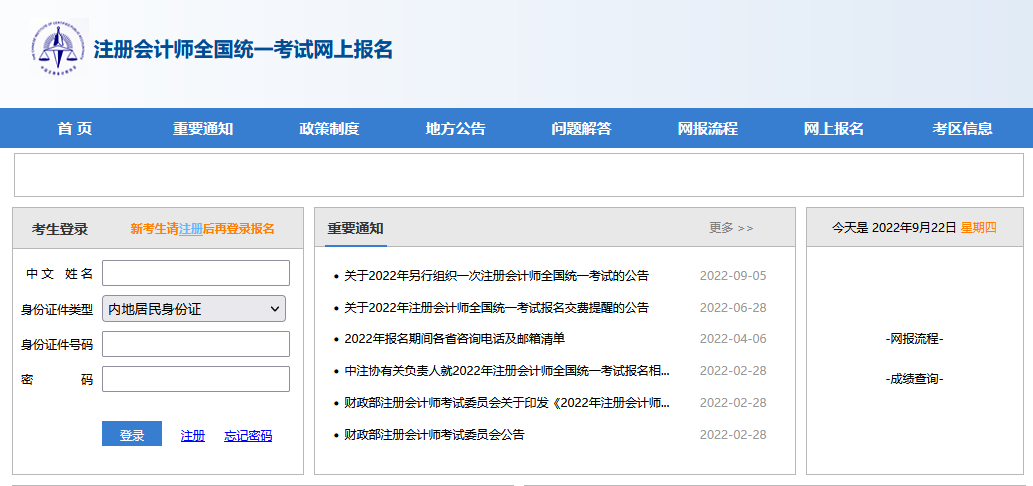Open 政策制度 navigation menu item
This screenshot has width=1033, height=486.
pos(329,128)
